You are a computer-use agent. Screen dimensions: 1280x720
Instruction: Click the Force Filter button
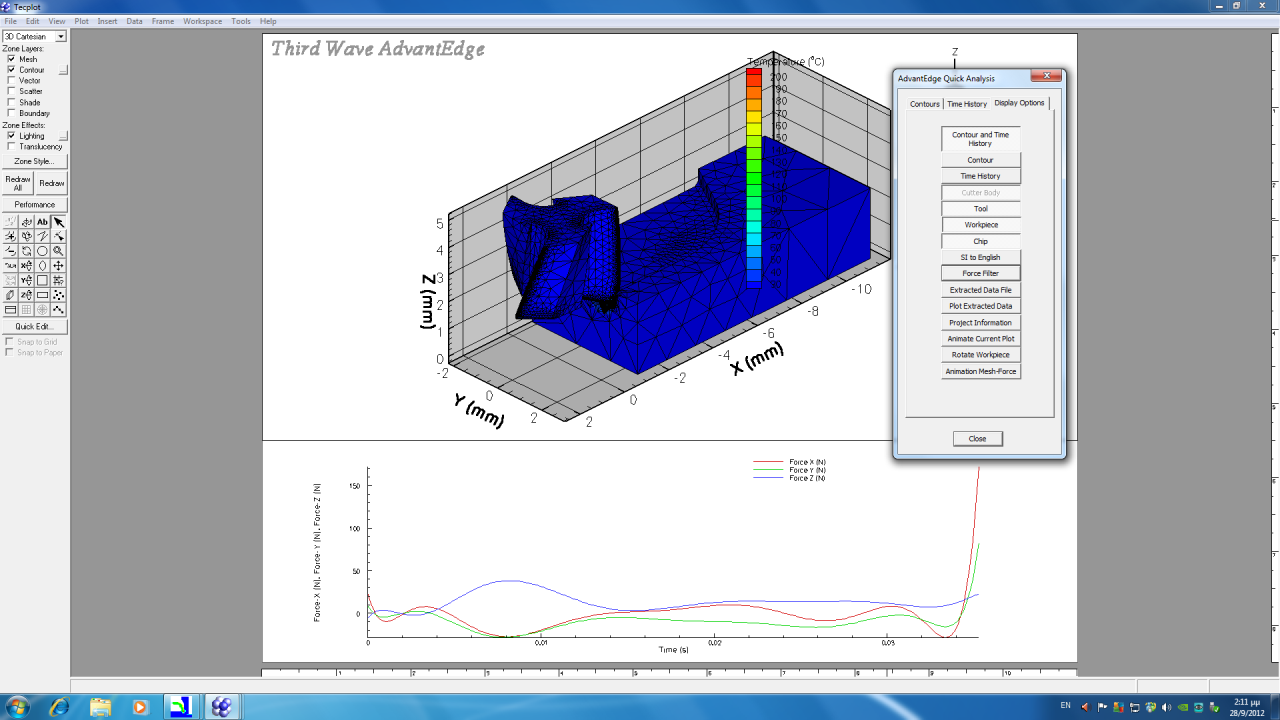pos(980,273)
